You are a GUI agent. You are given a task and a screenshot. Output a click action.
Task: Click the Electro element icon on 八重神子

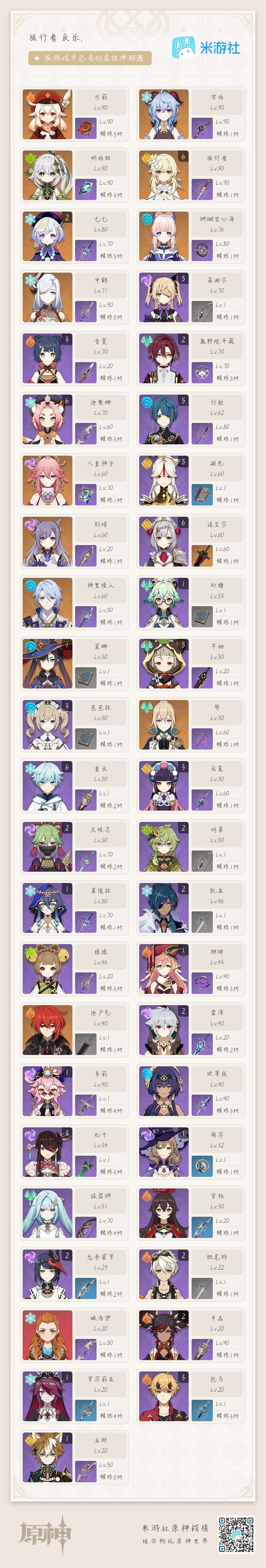tap(30, 463)
